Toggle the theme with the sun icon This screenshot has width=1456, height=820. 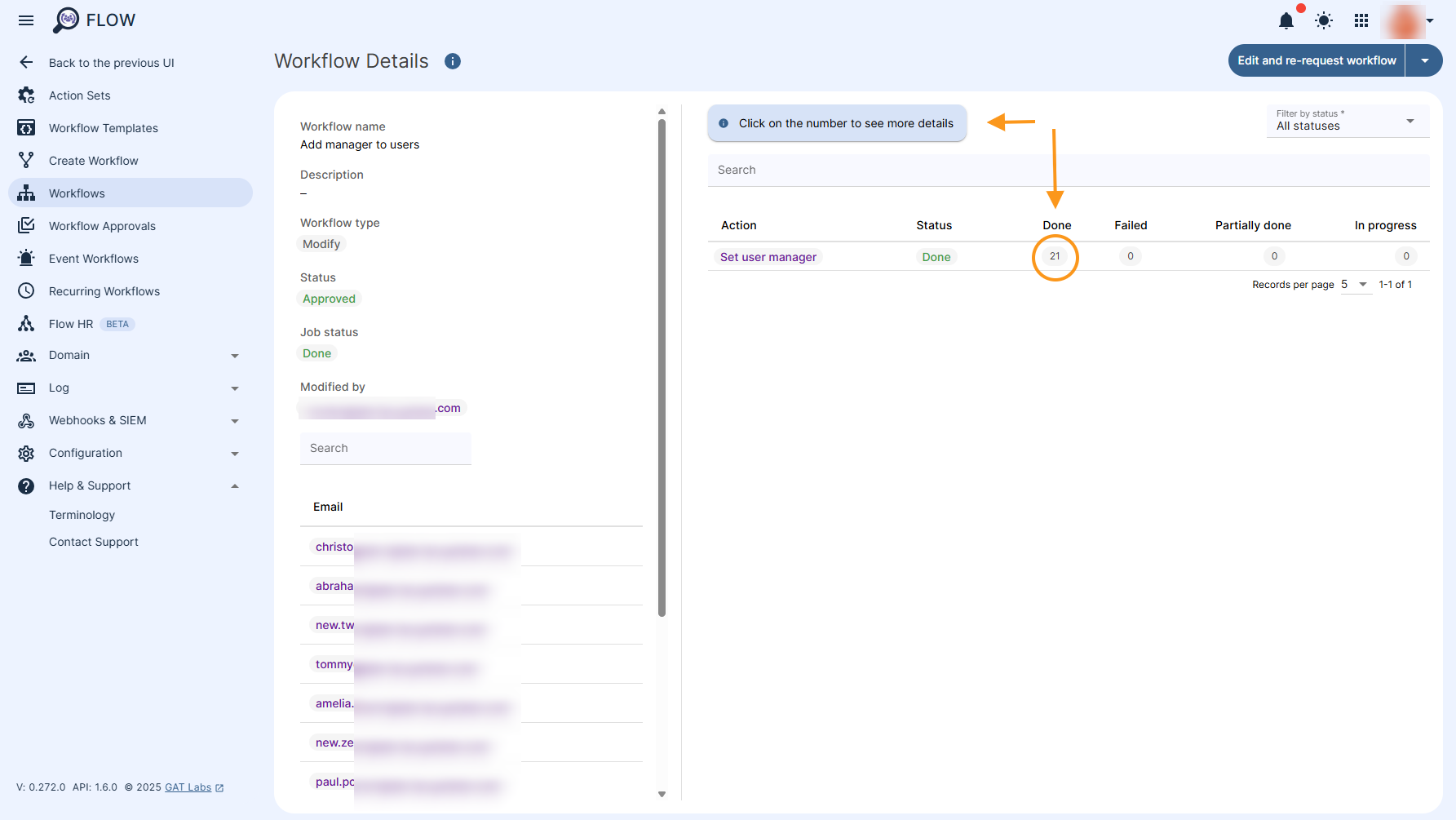point(1323,21)
